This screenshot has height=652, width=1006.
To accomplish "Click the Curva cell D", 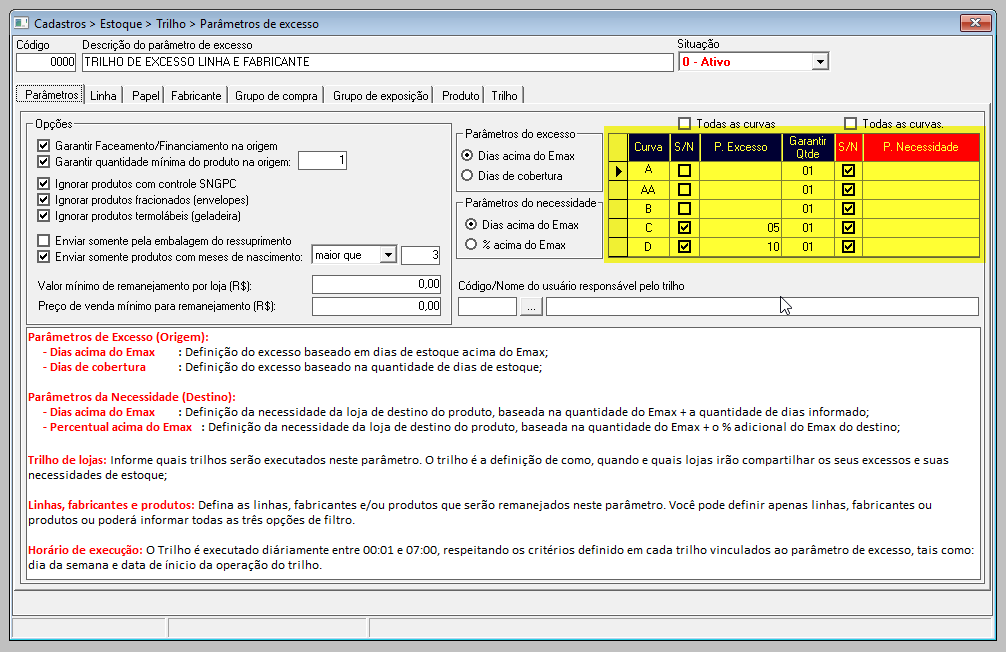I will (x=648, y=246).
